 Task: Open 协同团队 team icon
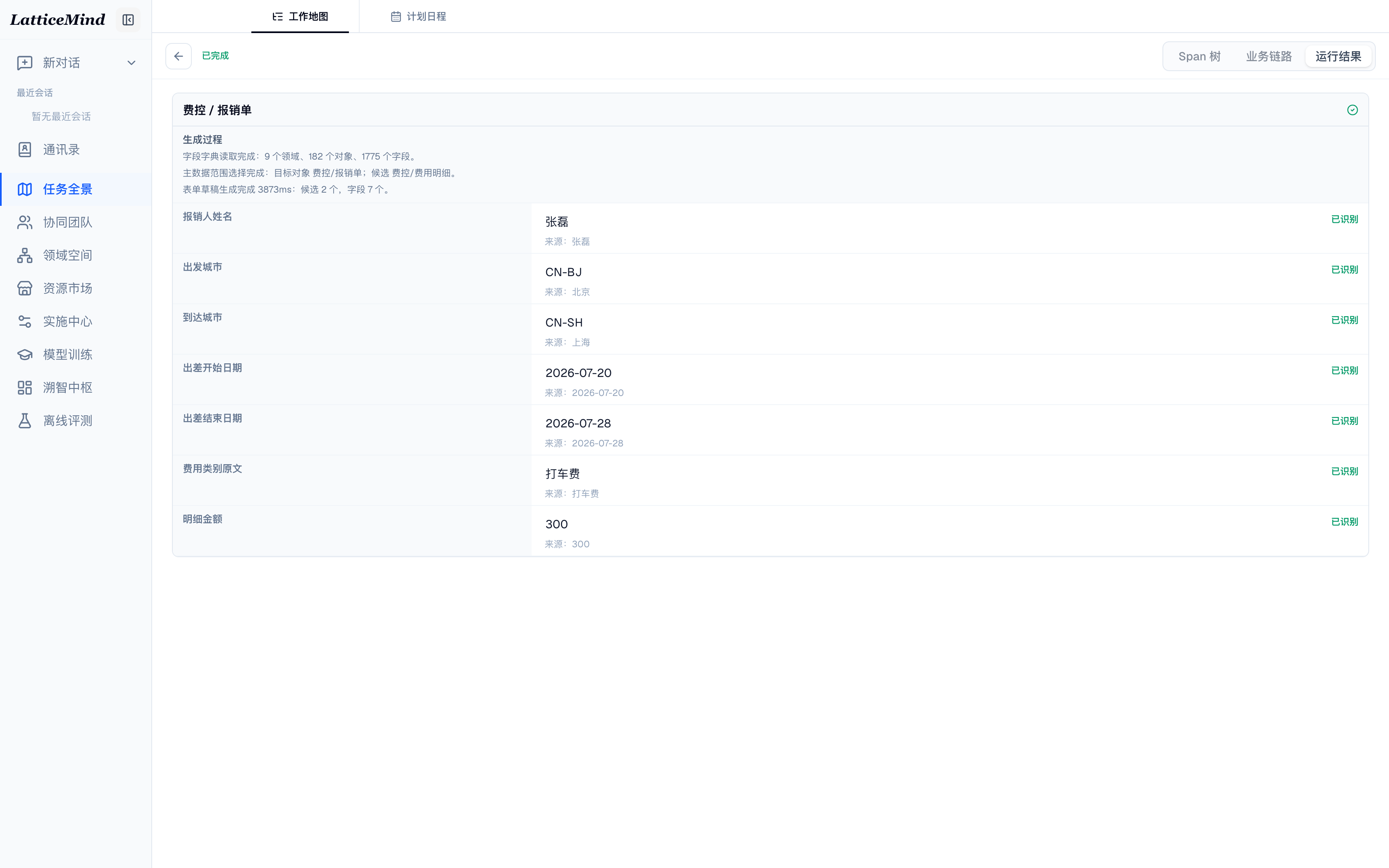tap(25, 222)
